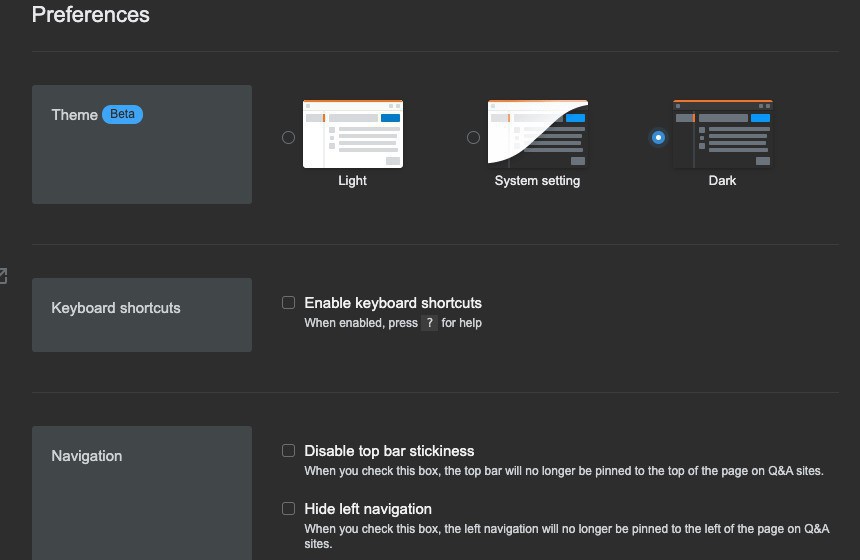The width and height of the screenshot is (860, 560).
Task: Select the Light theme radio button
Action: tap(289, 137)
